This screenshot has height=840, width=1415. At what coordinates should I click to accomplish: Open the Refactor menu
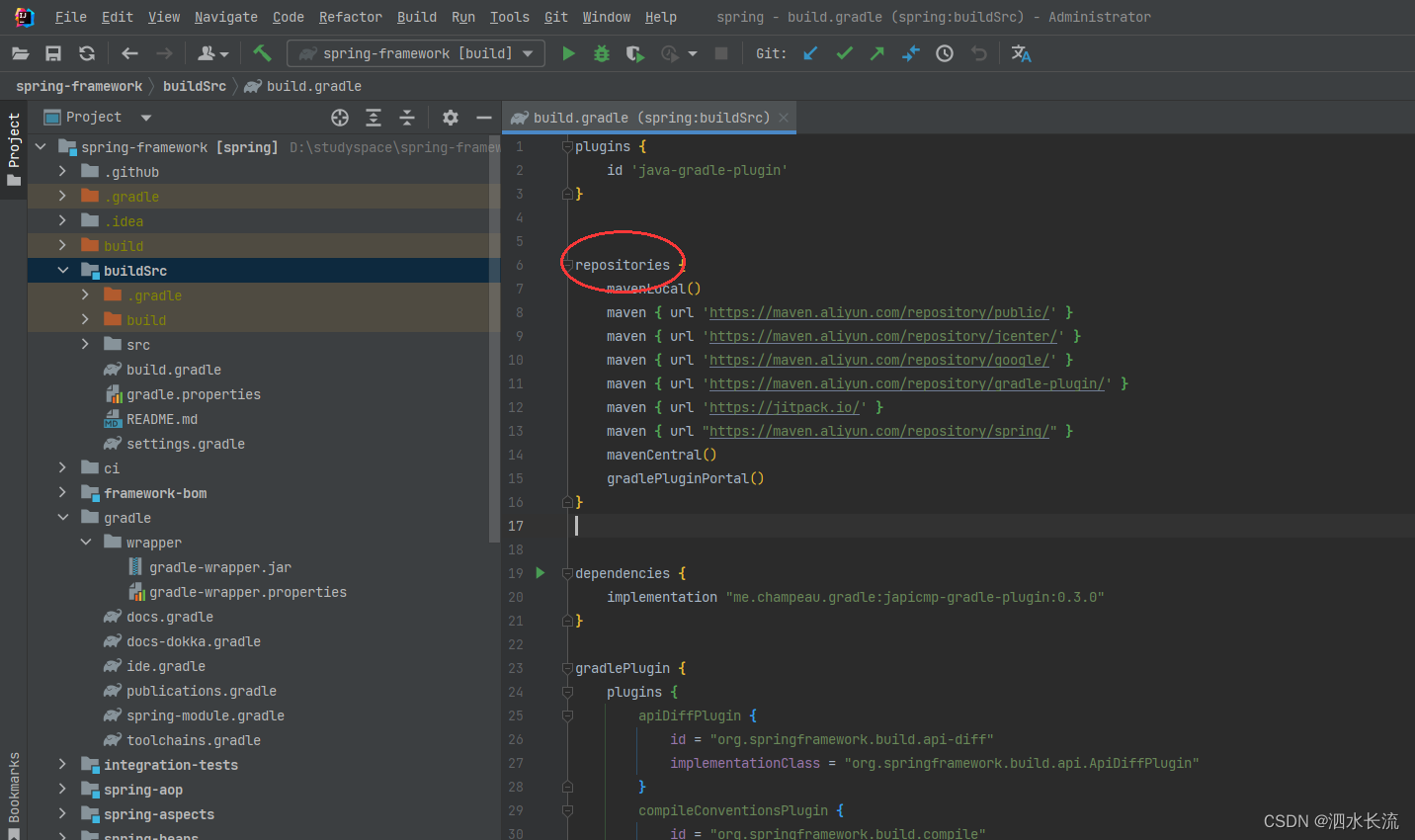(350, 17)
